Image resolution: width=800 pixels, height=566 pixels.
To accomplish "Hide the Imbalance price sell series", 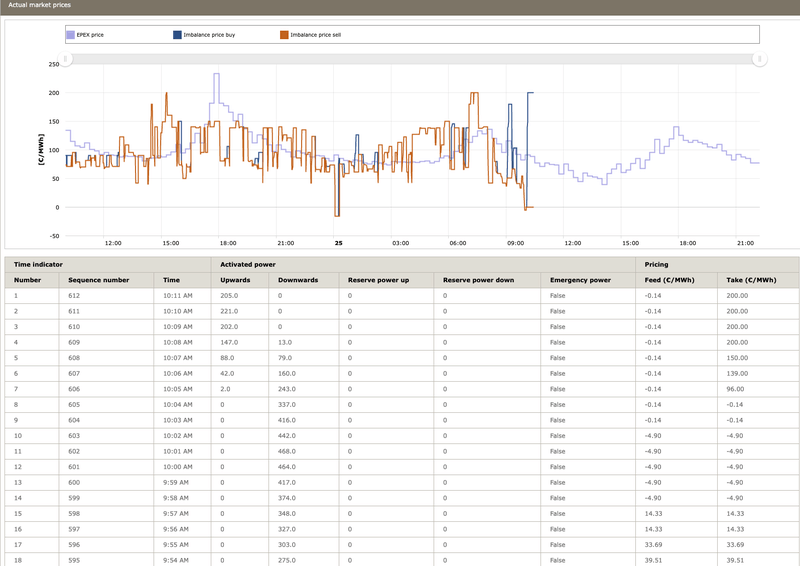I will (284, 35).
